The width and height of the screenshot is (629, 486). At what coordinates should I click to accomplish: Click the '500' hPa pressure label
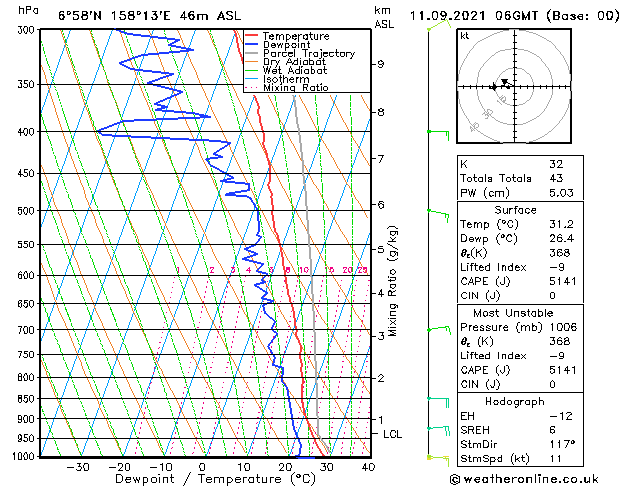[x=28, y=211]
